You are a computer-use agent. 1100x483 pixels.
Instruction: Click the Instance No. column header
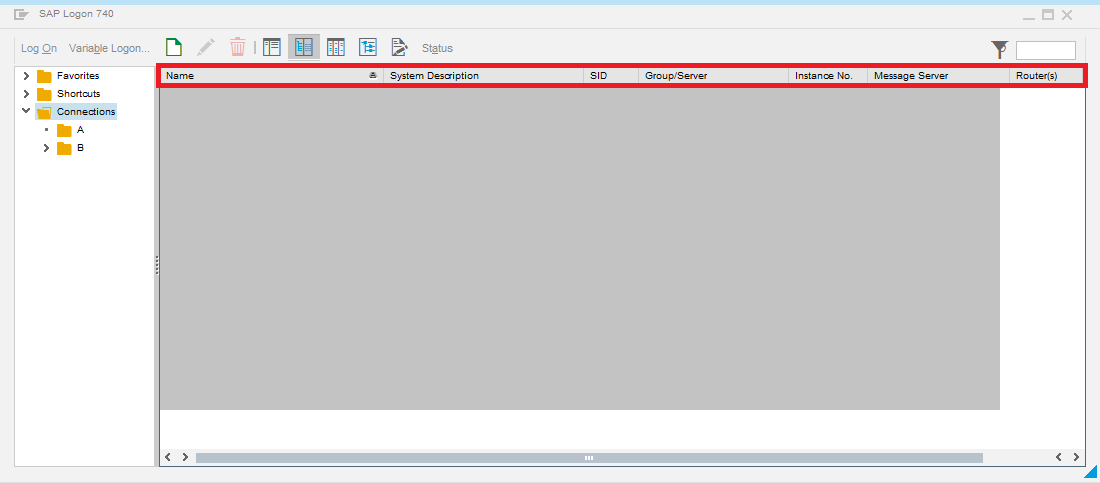point(828,76)
